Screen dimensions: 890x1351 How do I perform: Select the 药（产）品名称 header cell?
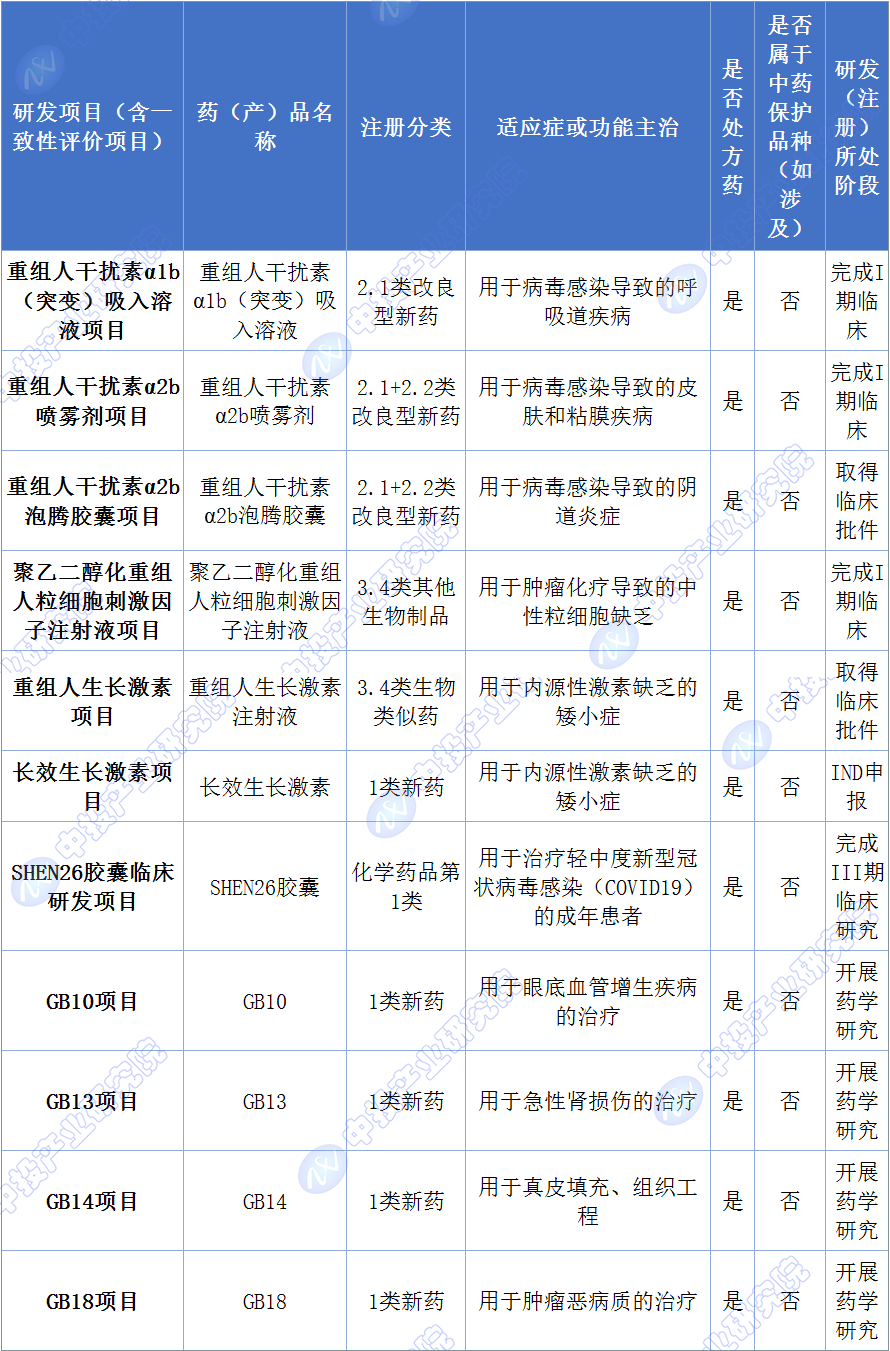265,127
